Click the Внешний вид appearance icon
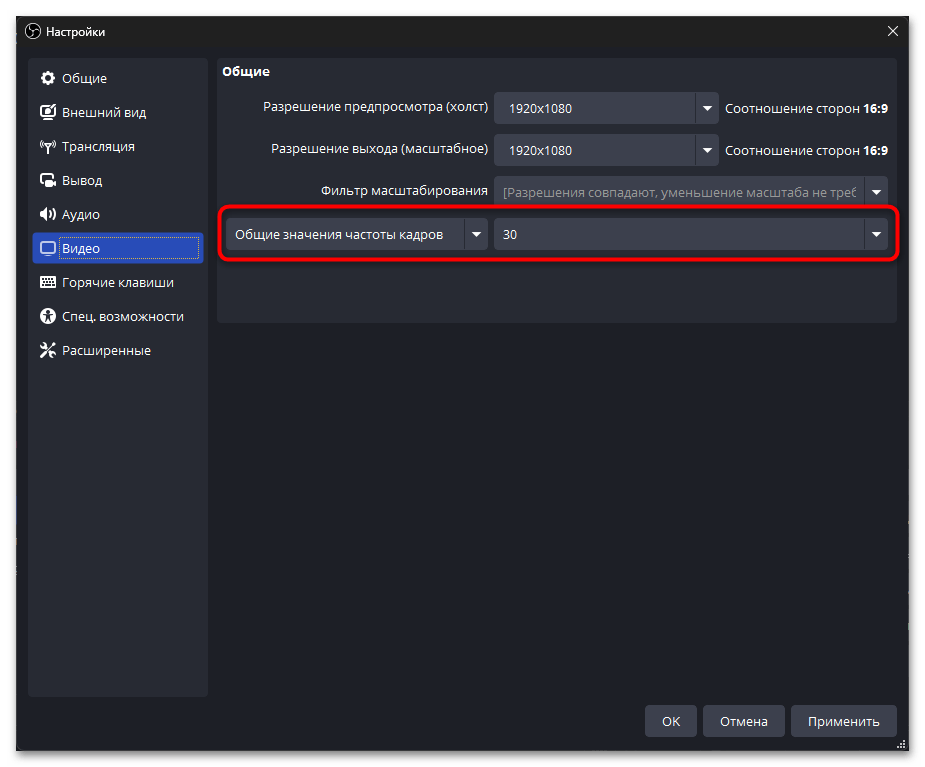 47,113
